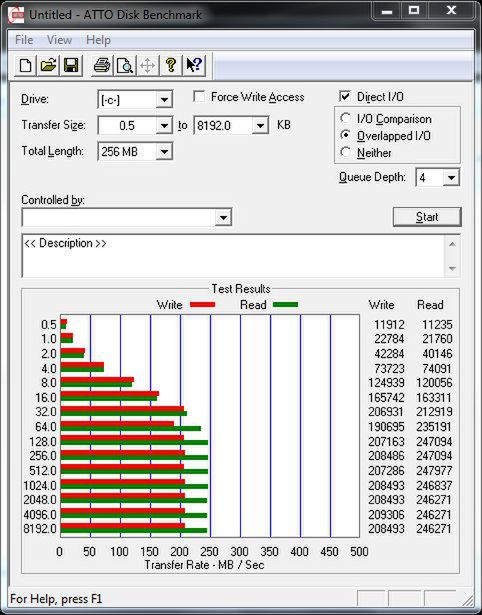
Task: Maximize the ATTO Disk Benchmark window
Action: click(414, 11)
